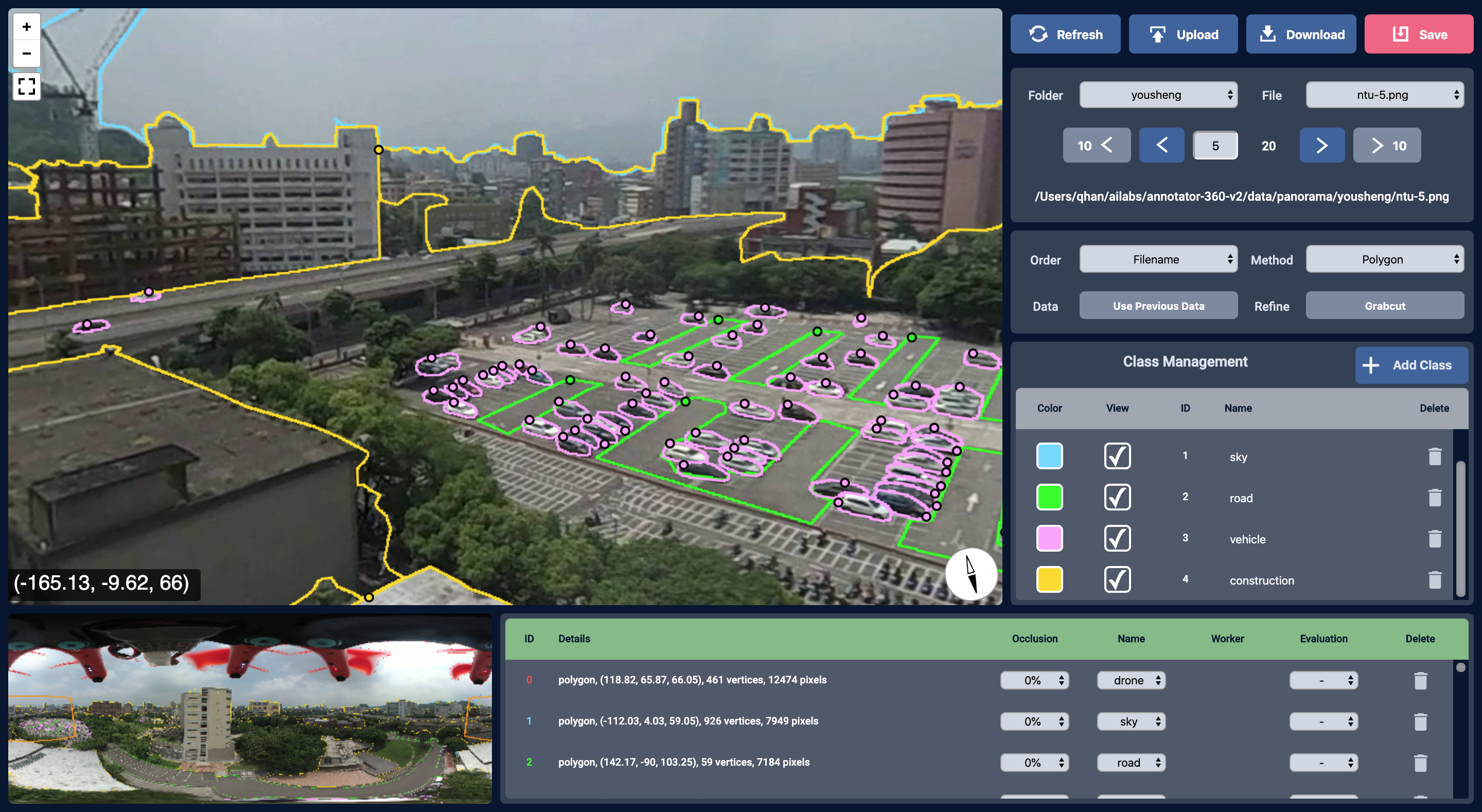Click the panorama overview thumbnail
This screenshot has height=812, width=1482.
[x=250, y=709]
